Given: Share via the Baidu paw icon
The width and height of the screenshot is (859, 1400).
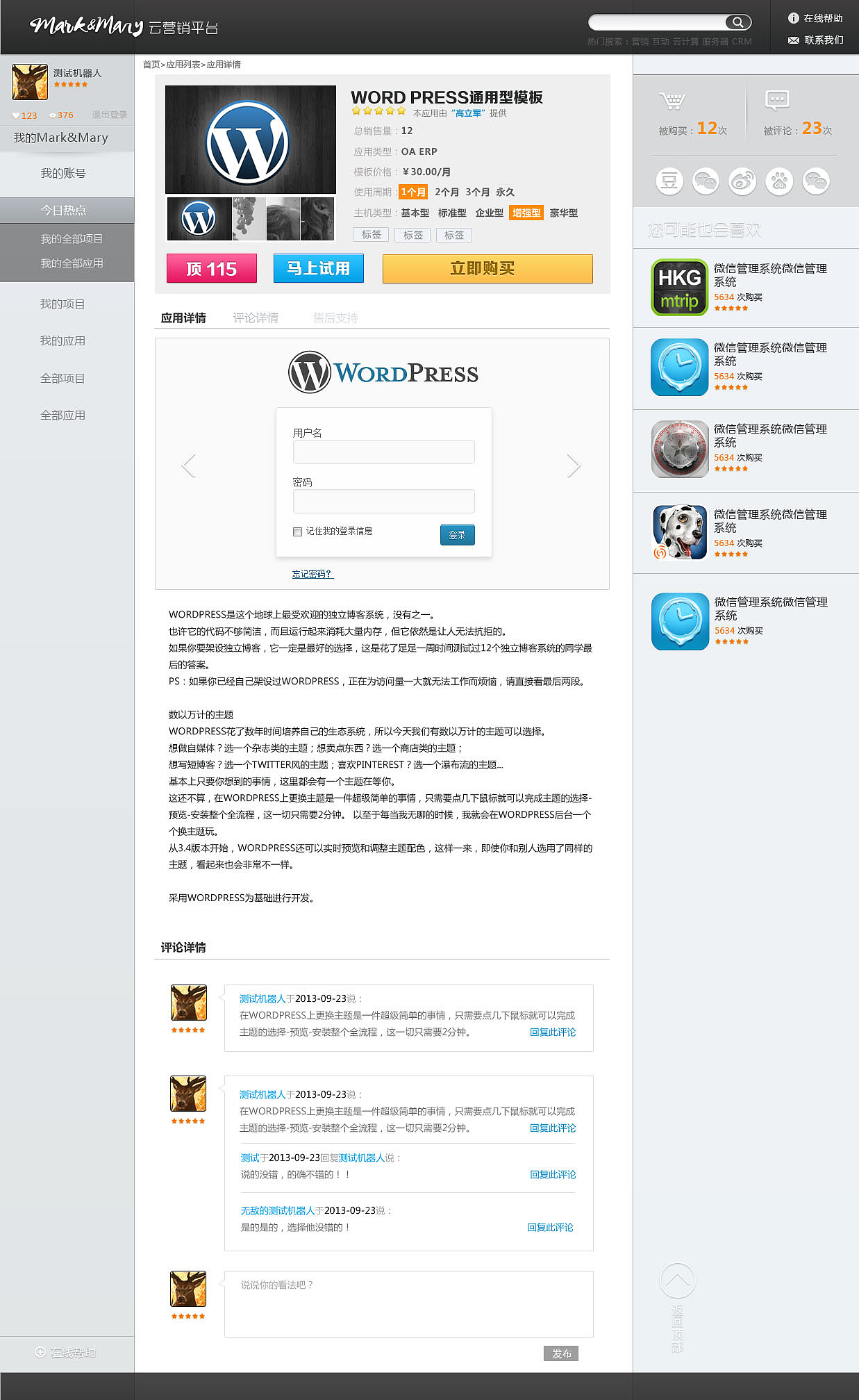Looking at the screenshot, I should [779, 181].
